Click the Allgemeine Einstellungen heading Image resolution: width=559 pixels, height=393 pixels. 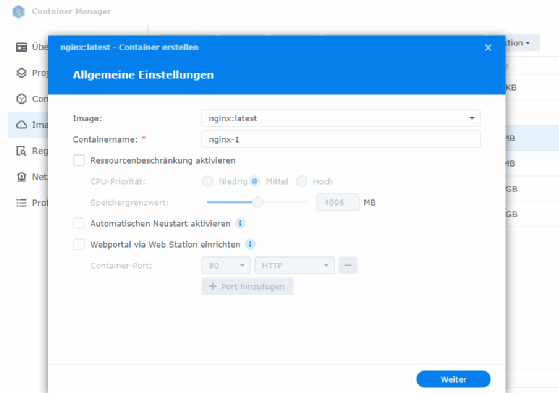(143, 75)
